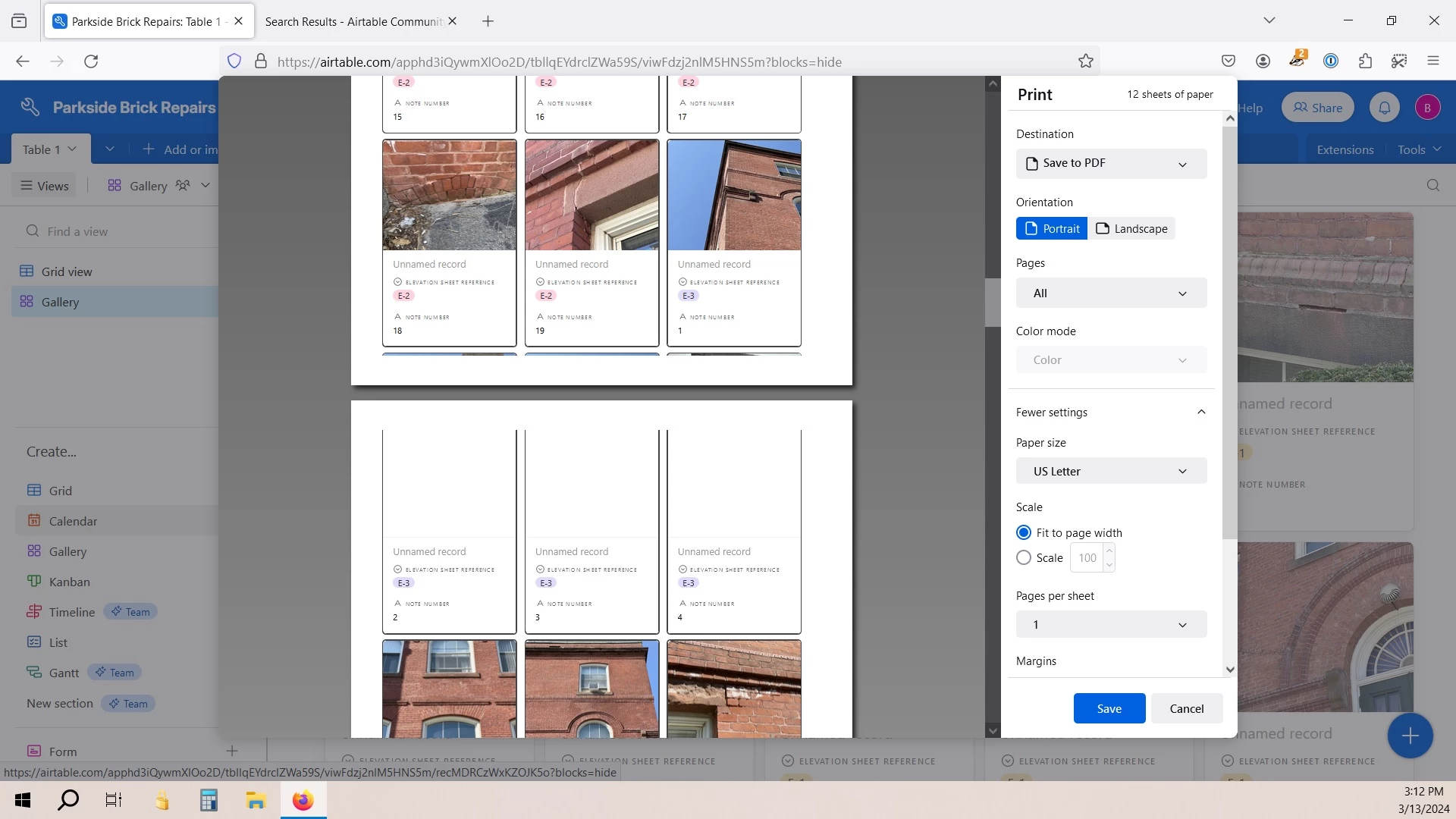Viewport: 1456px width, 819px height.
Task: Open the Firefox extensions puzzle icon
Action: tap(1365, 61)
